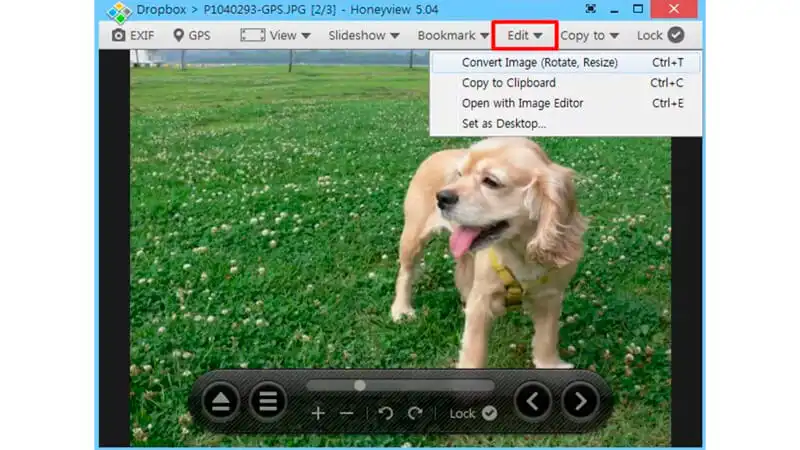Toggle Lock checkmark in bottom control bar

pyautogui.click(x=489, y=413)
